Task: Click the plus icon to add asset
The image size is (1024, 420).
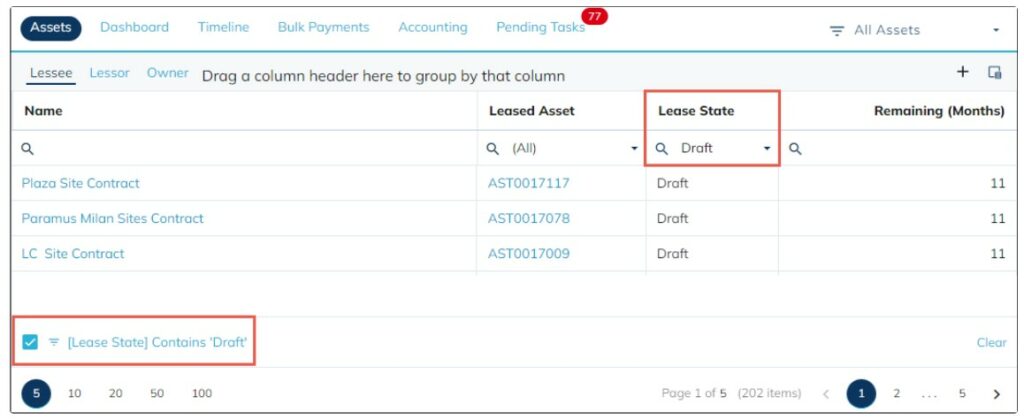Action: 963,72
